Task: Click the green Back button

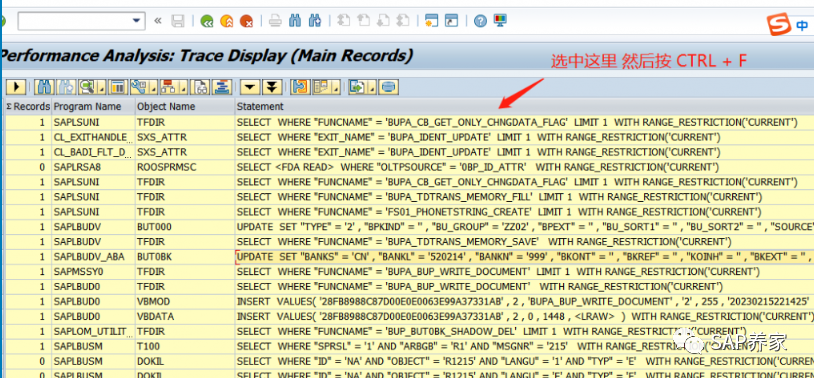Action: [x=207, y=21]
